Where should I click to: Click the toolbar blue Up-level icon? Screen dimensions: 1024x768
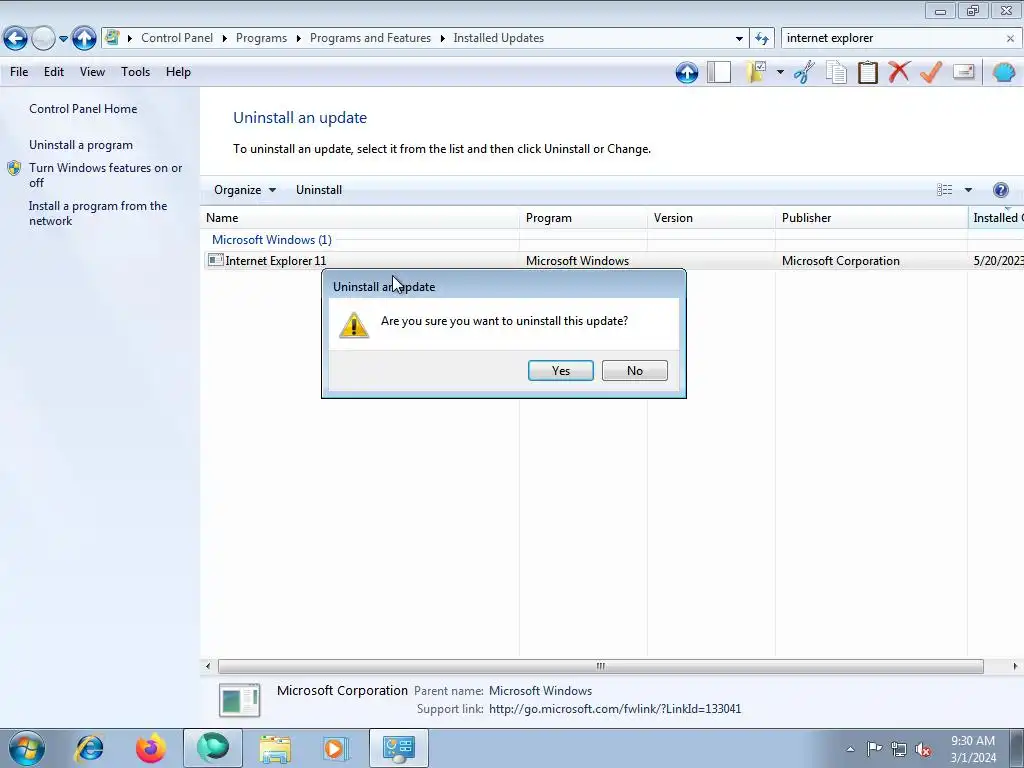point(686,72)
